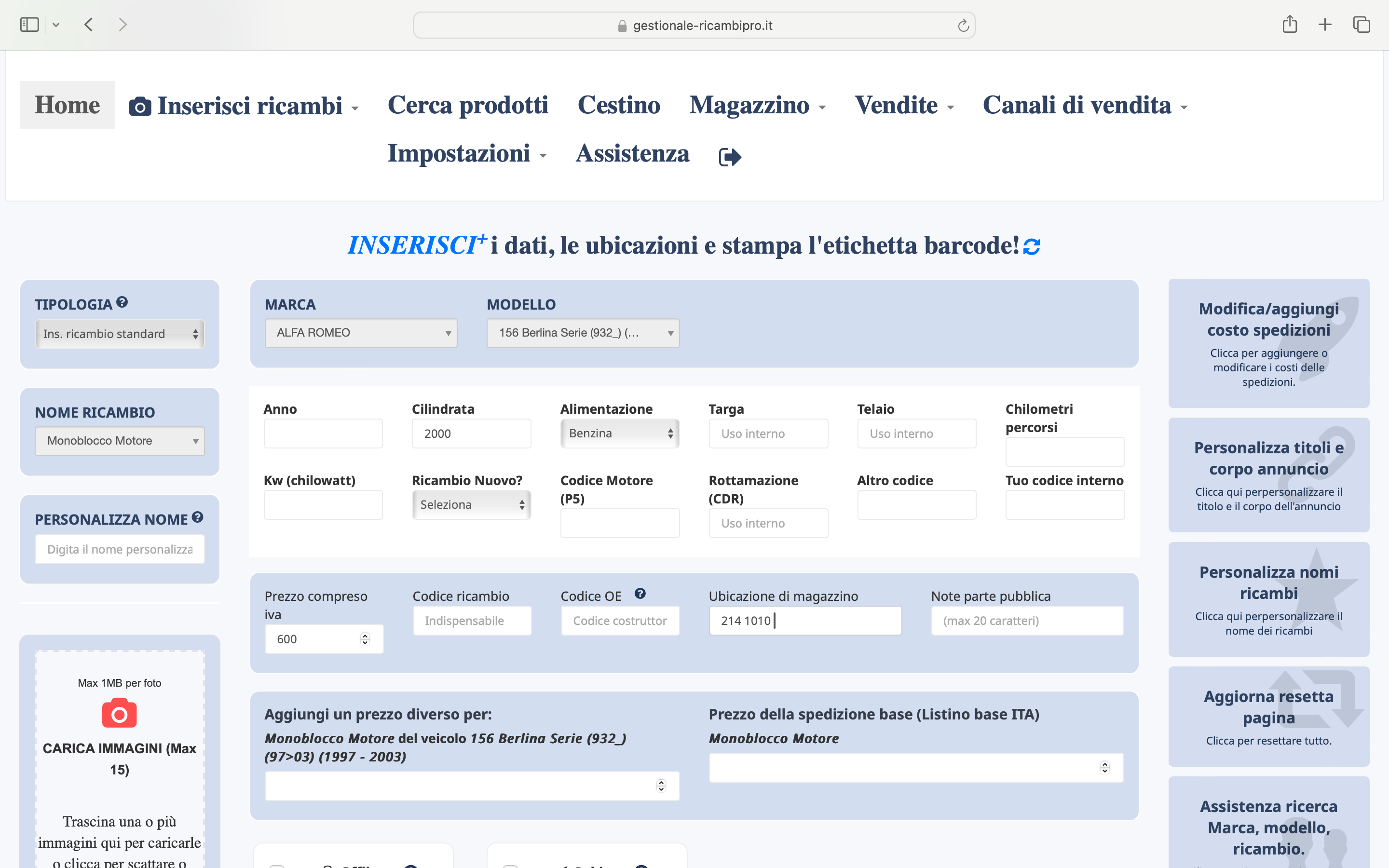This screenshot has height=868, width=1389.
Task: Click the Prezzo compreso iva stepper arrows
Action: [365, 639]
